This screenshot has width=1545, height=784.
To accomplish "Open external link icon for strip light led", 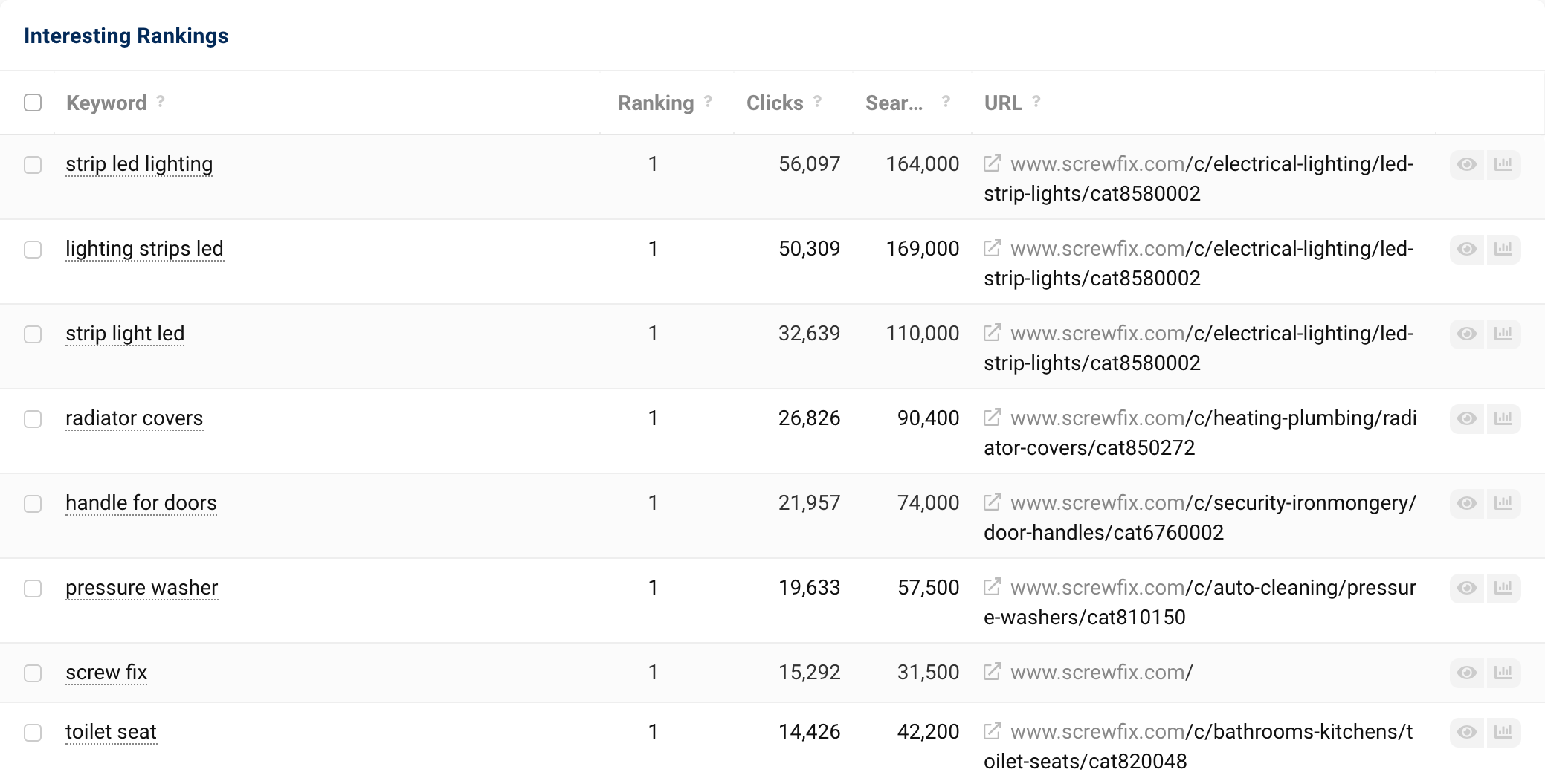I will pos(992,333).
